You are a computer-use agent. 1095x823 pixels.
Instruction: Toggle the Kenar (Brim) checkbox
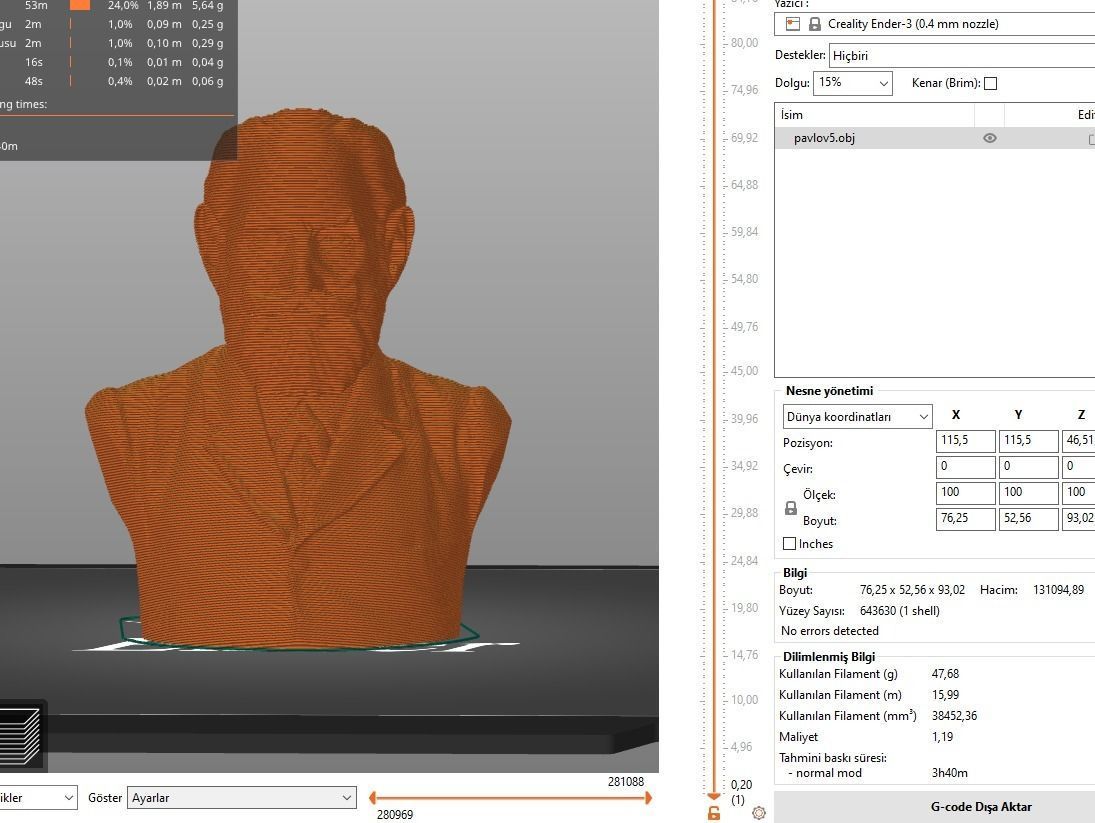click(990, 83)
